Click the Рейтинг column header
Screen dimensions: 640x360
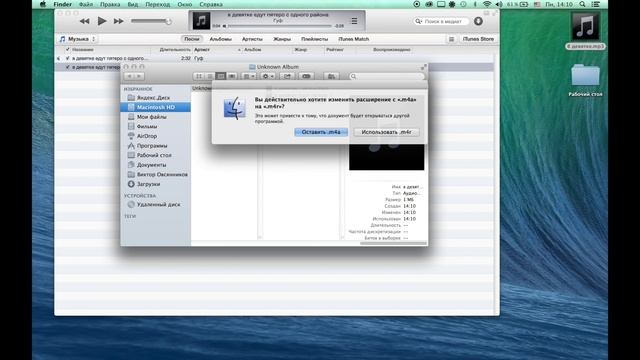[335, 49]
